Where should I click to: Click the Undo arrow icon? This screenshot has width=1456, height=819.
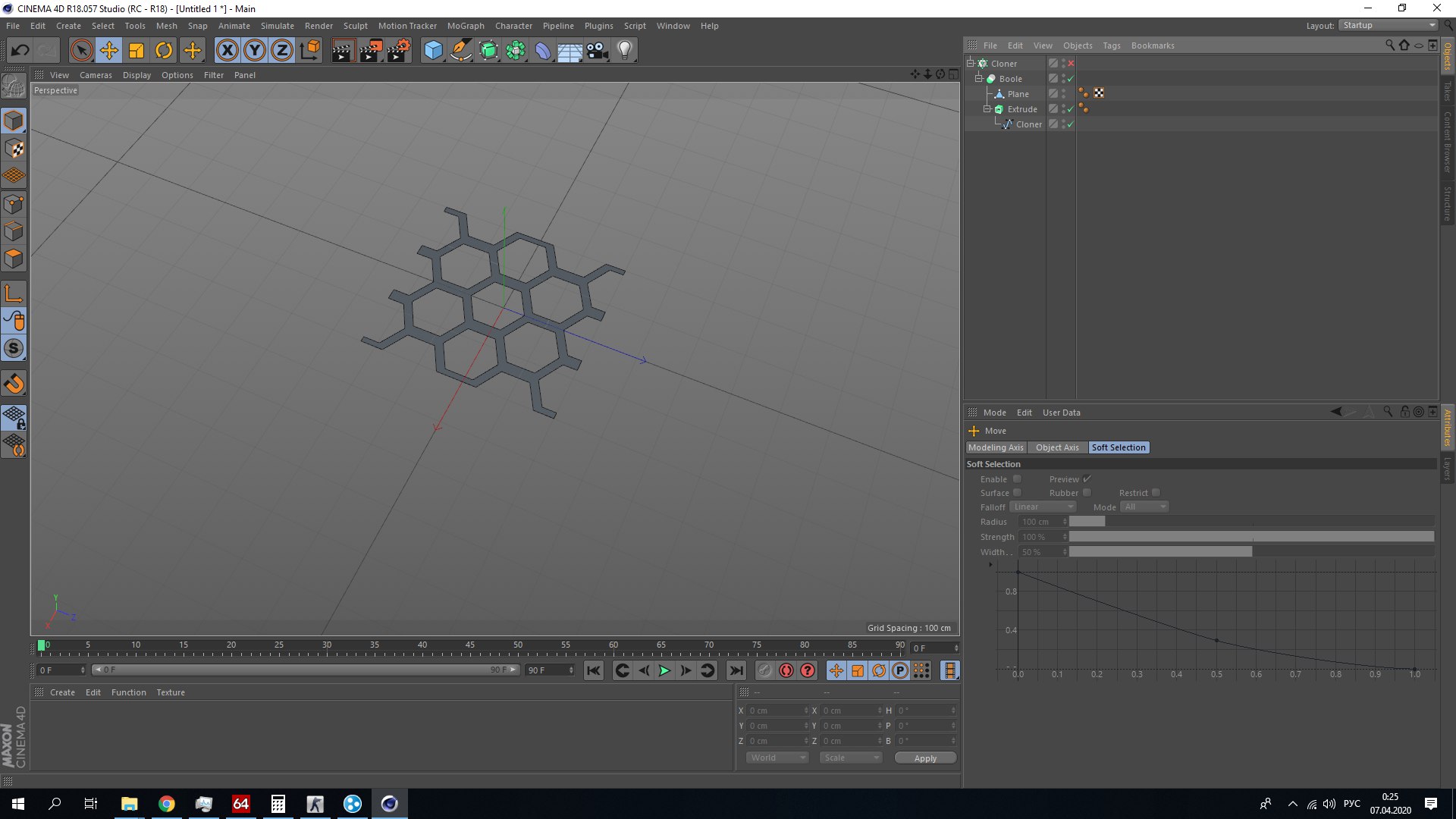pos(20,51)
